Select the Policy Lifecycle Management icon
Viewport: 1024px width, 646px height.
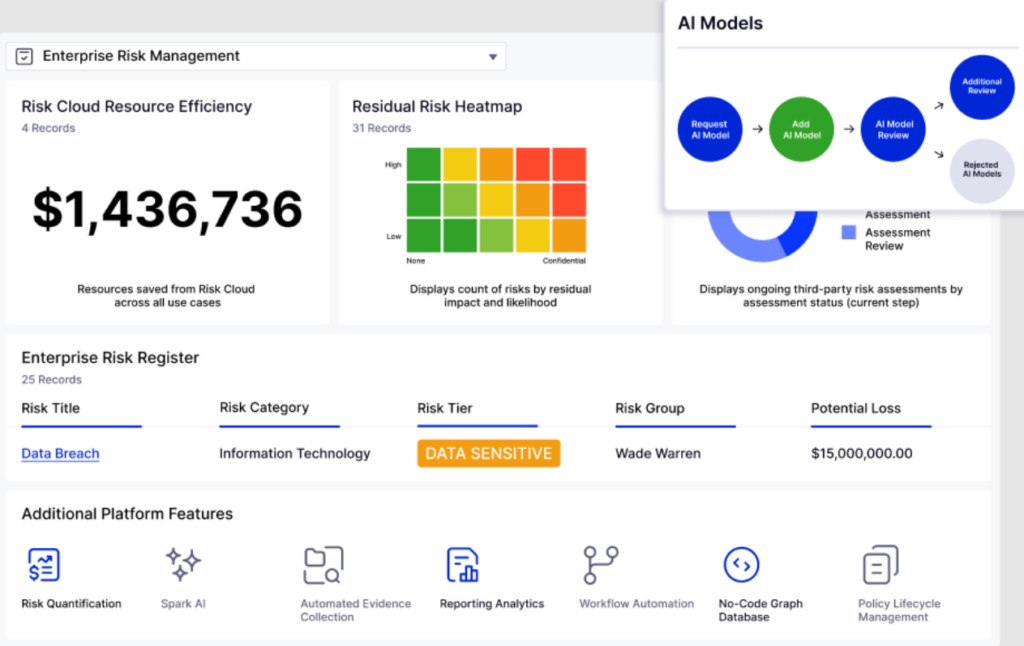880,565
